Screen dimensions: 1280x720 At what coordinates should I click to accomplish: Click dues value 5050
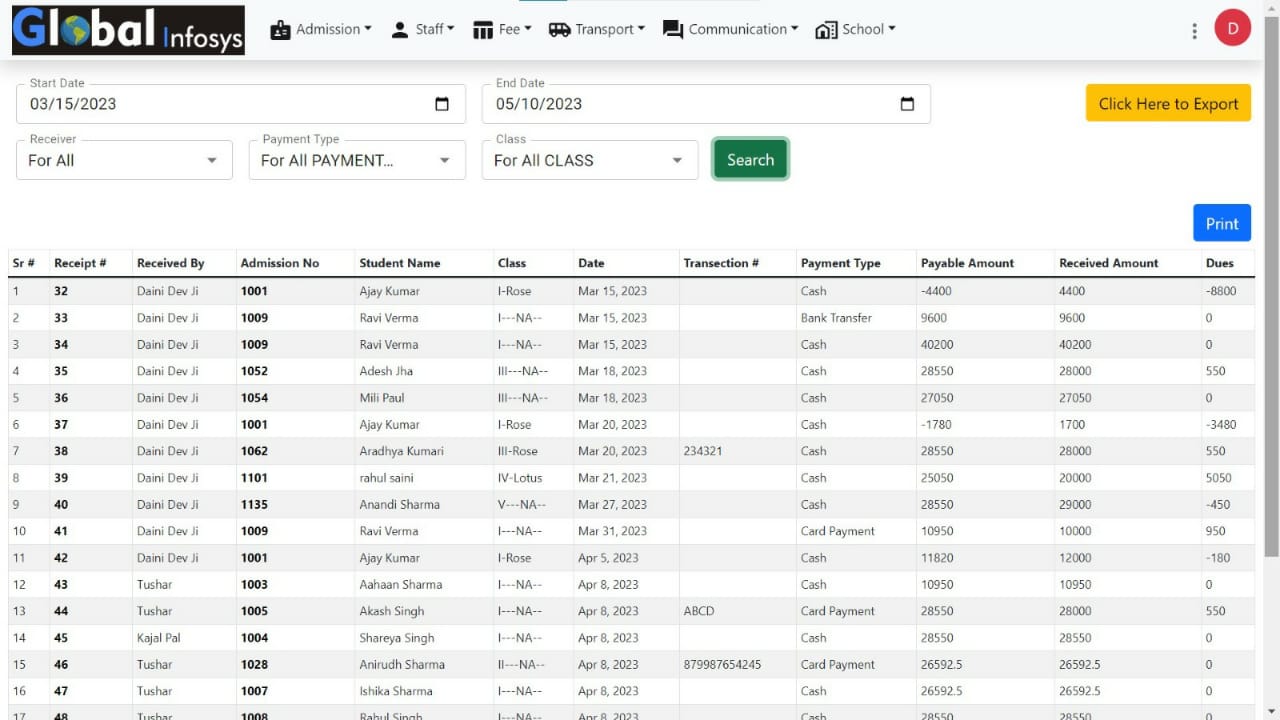coord(1218,478)
